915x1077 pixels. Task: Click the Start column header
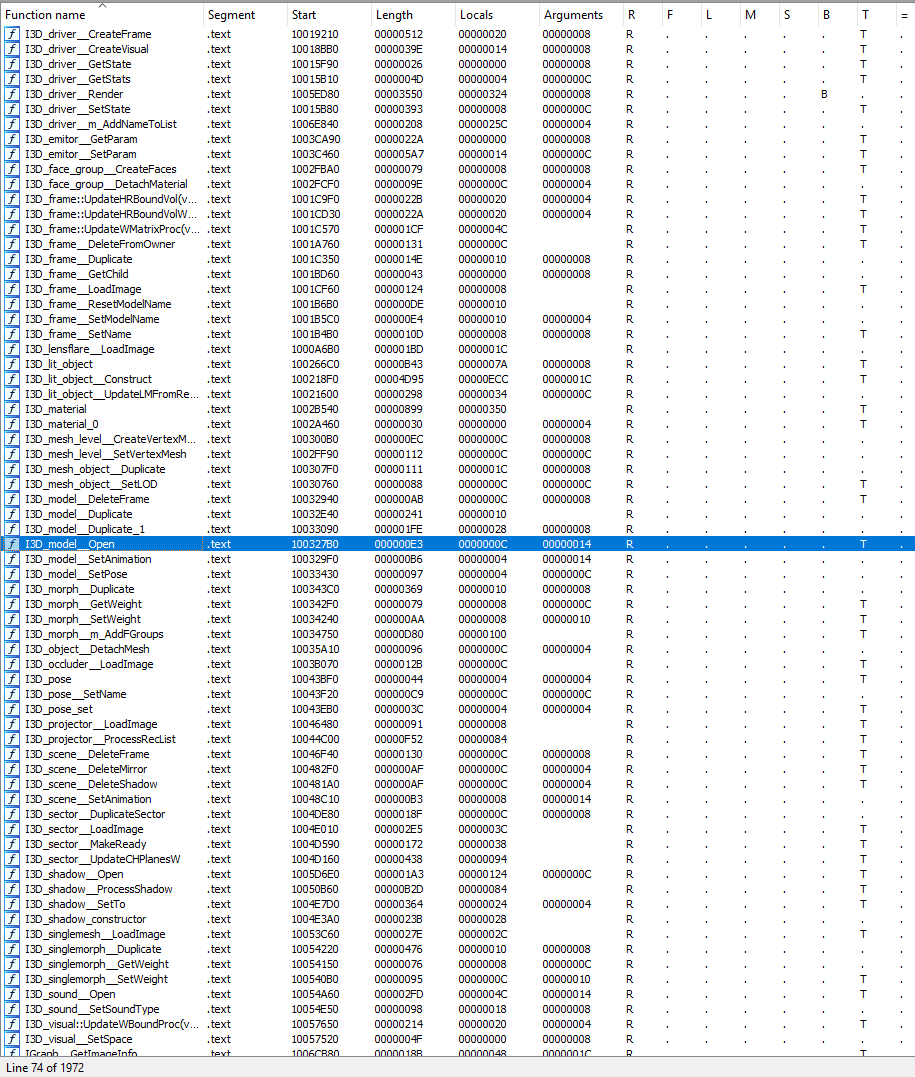(x=304, y=15)
